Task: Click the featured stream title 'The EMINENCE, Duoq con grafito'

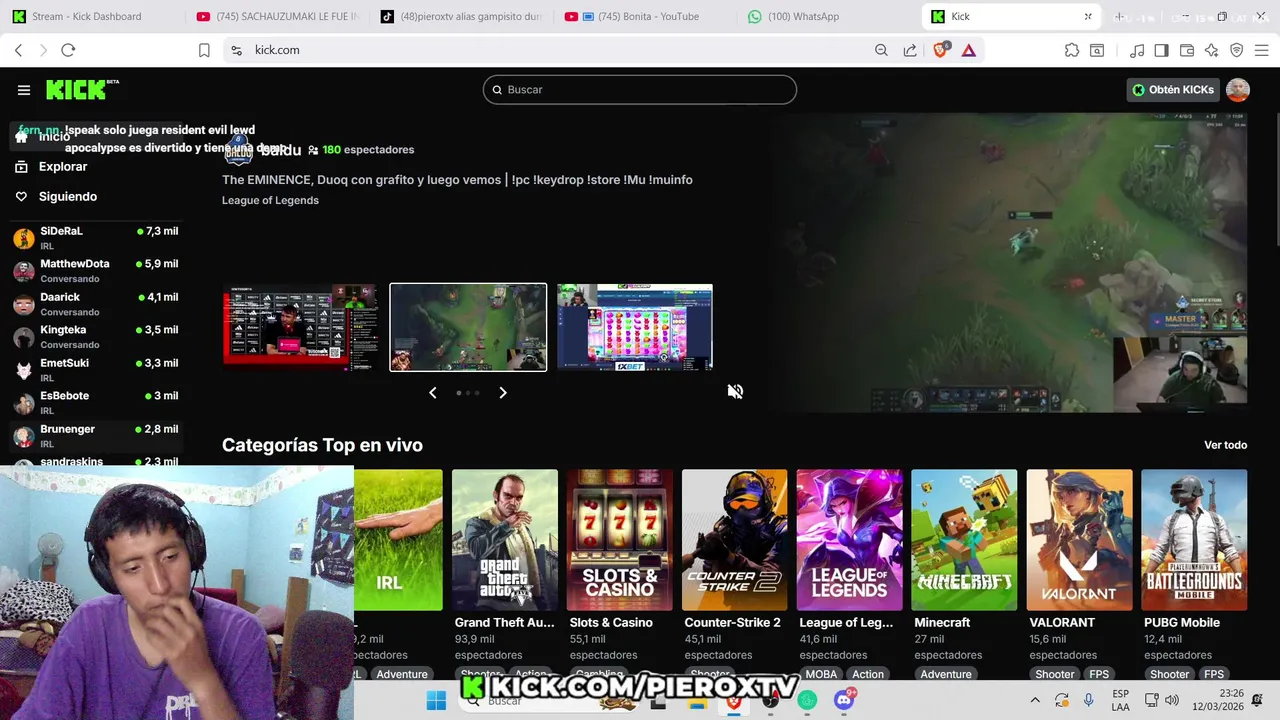Action: pyautogui.click(x=457, y=180)
